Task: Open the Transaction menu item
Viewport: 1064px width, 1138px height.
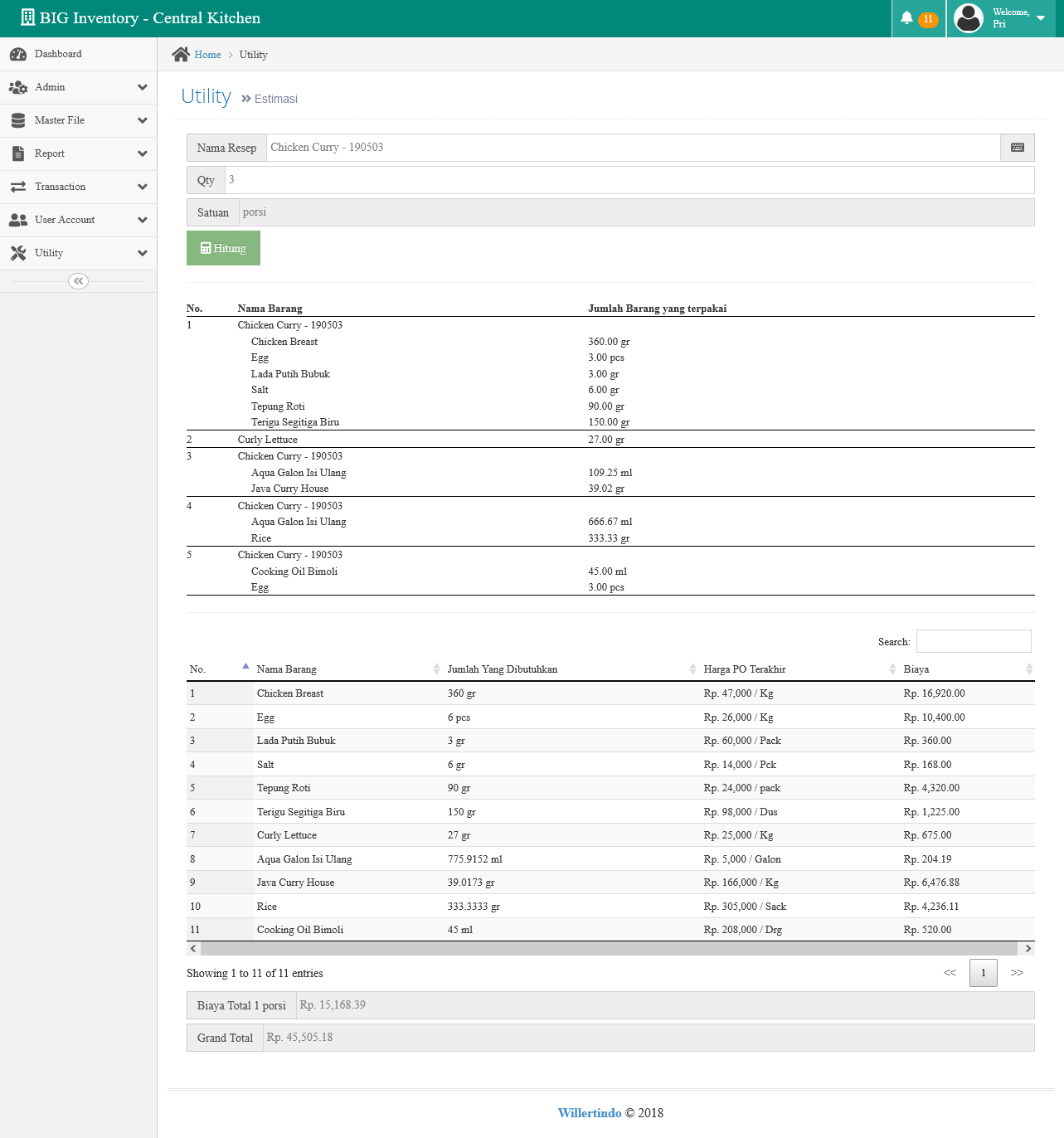Action: pyautogui.click(x=79, y=187)
